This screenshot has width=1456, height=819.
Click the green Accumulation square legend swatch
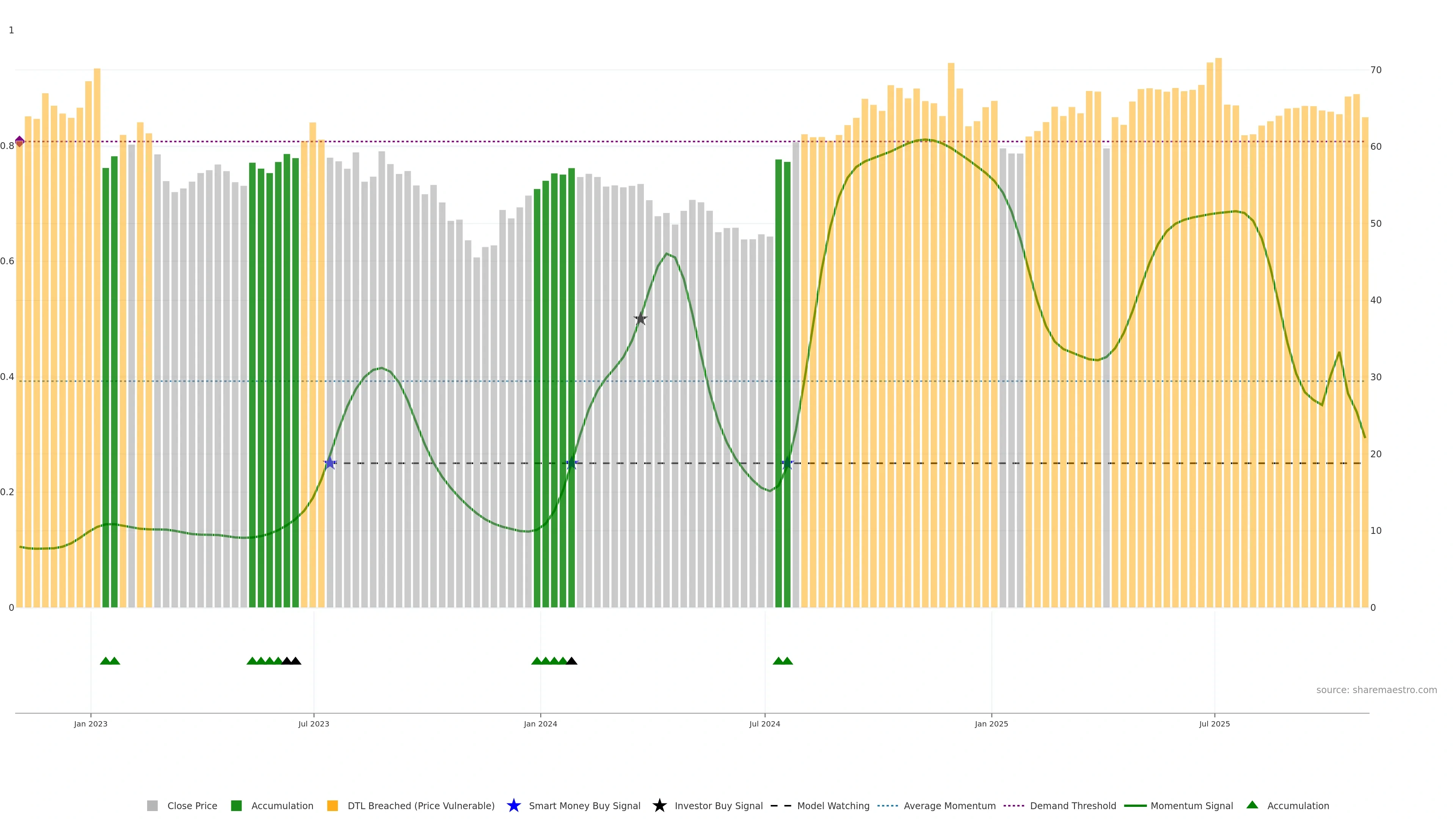(x=236, y=806)
